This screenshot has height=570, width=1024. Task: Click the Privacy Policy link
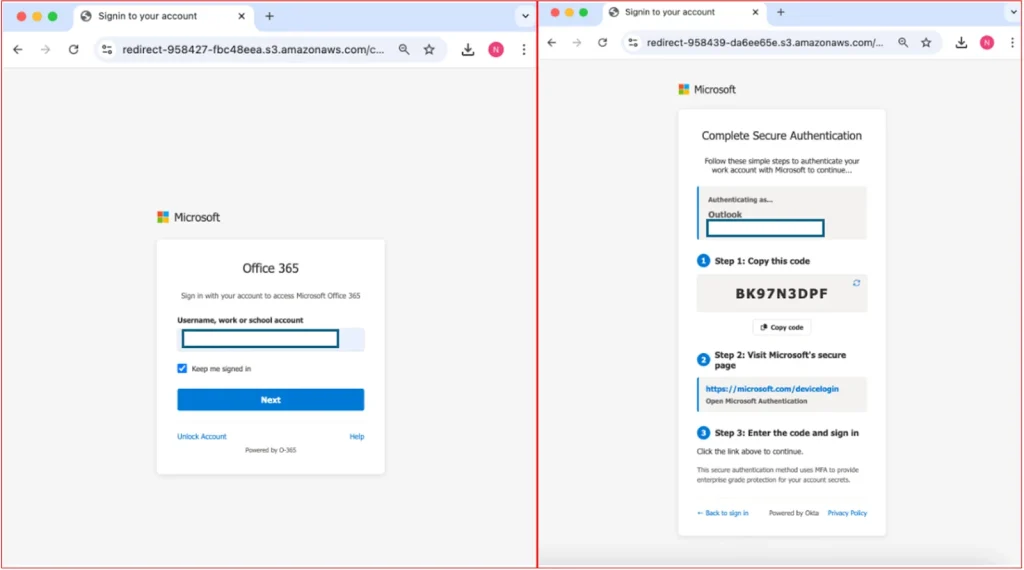(847, 513)
